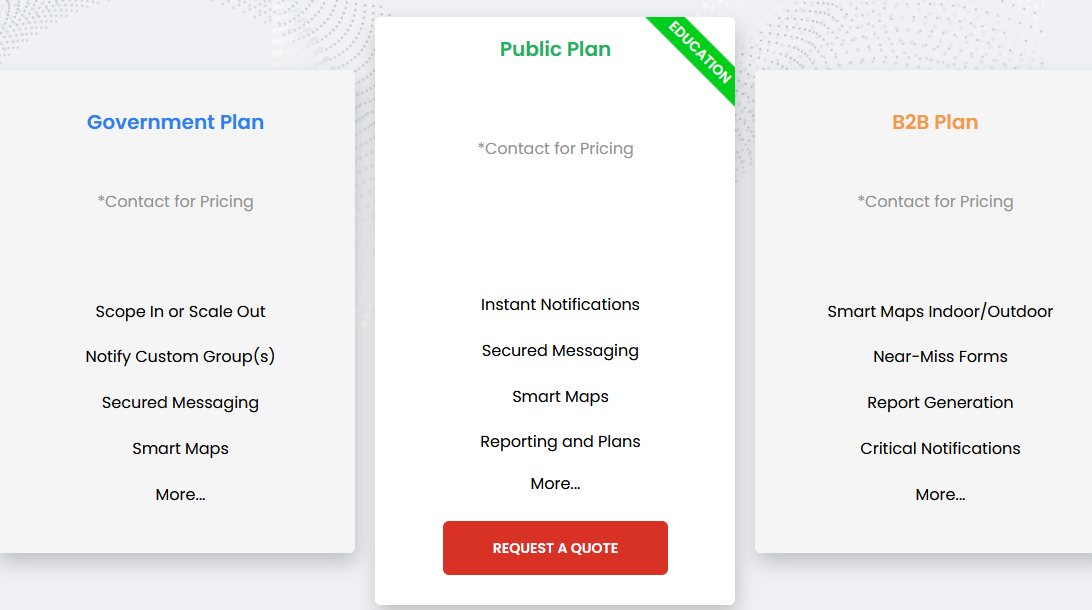The image size is (1092, 610).
Task: Open the Government Plan heading
Action: click(x=176, y=122)
